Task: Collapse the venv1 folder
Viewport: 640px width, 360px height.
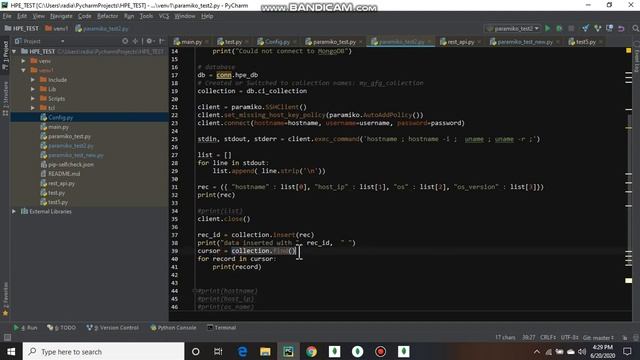Action: tap(23, 70)
